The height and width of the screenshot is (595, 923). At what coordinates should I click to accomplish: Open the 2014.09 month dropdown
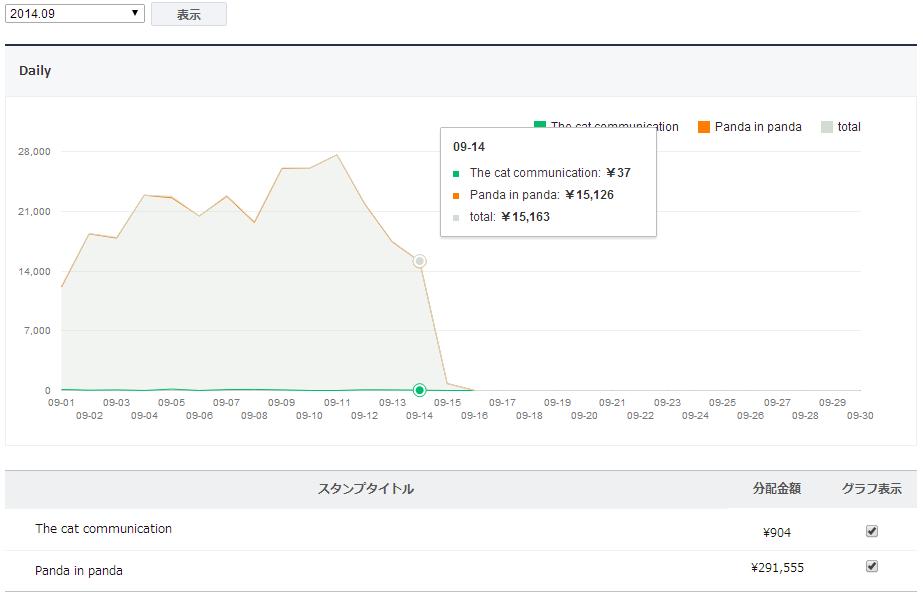pos(75,14)
